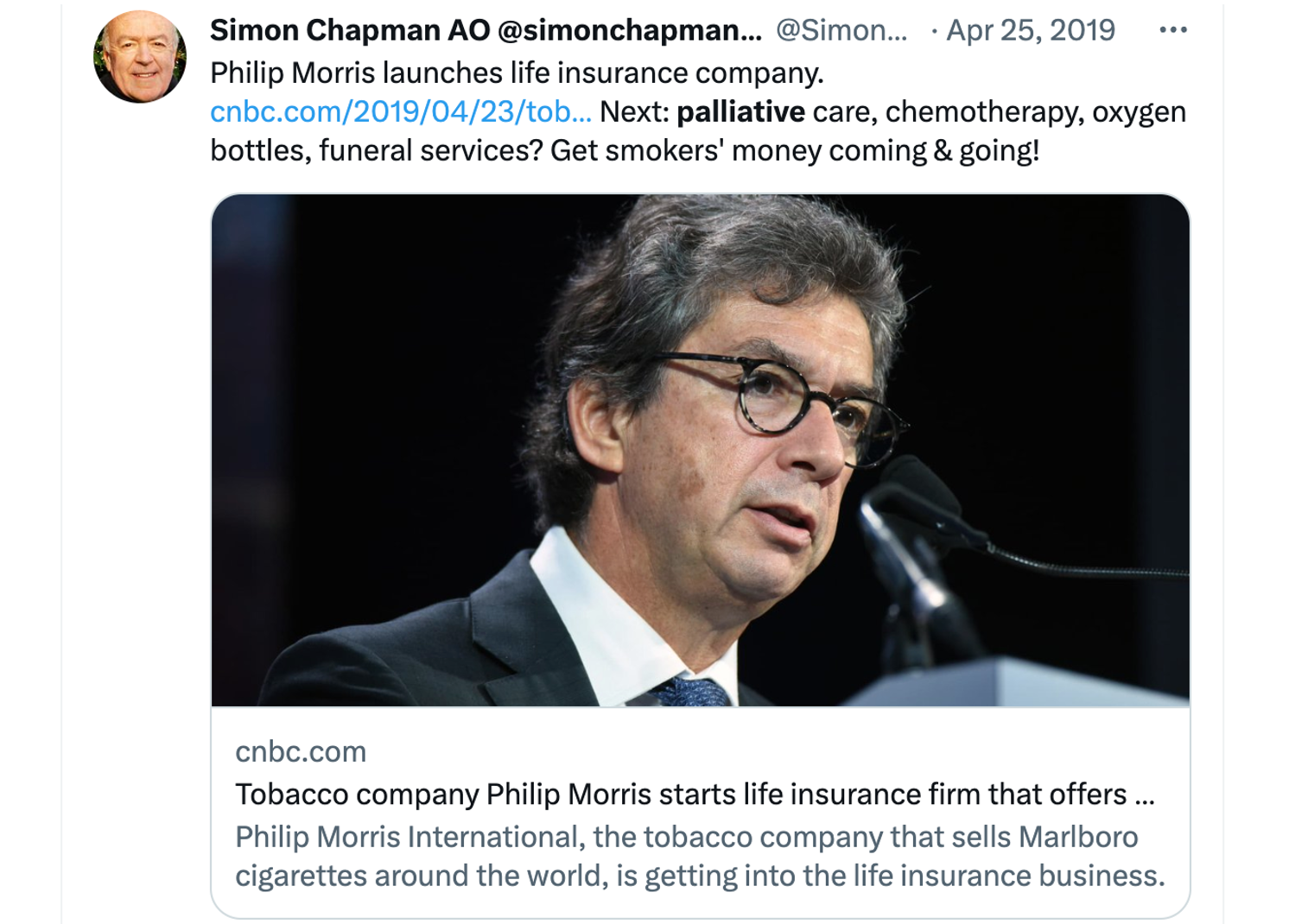Click the text 'Philip Morris launches life insurance company'
The width and height of the screenshot is (1308, 924).
[x=517, y=73]
